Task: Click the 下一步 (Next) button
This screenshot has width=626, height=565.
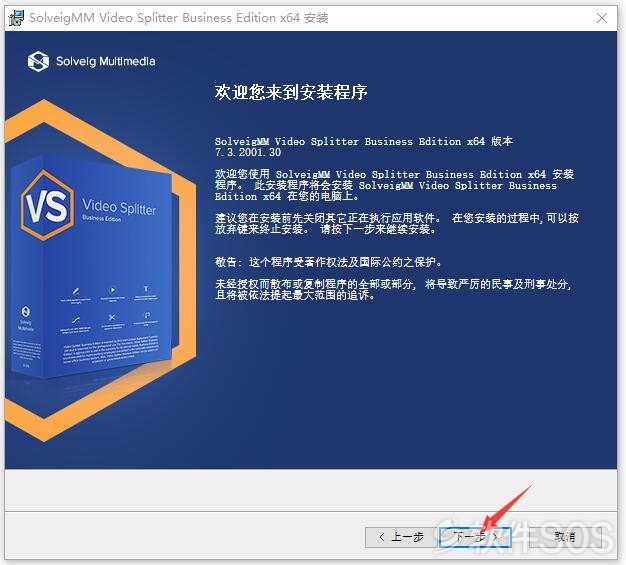Action: click(475, 537)
